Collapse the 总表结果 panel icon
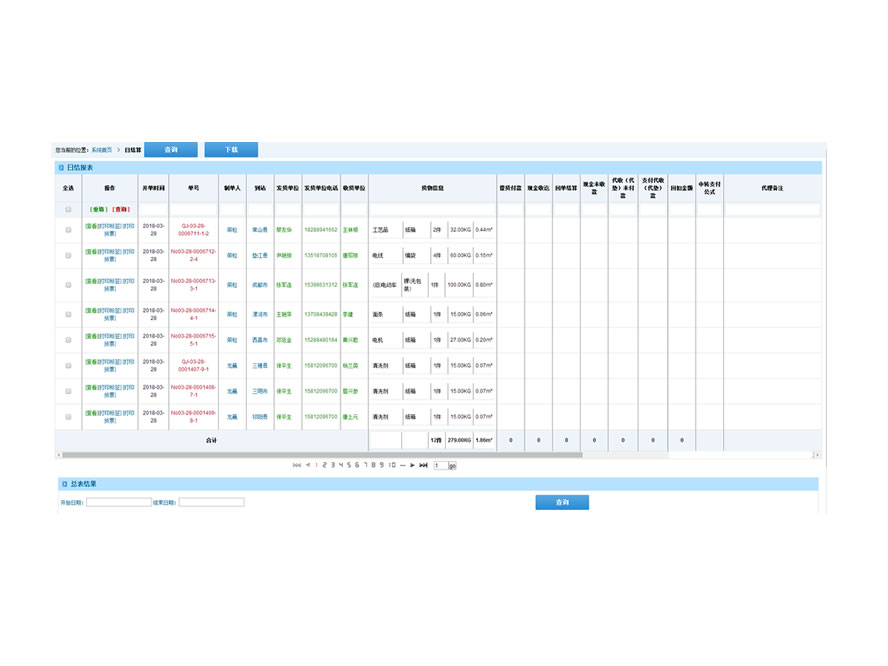888x666 pixels. click(61, 484)
